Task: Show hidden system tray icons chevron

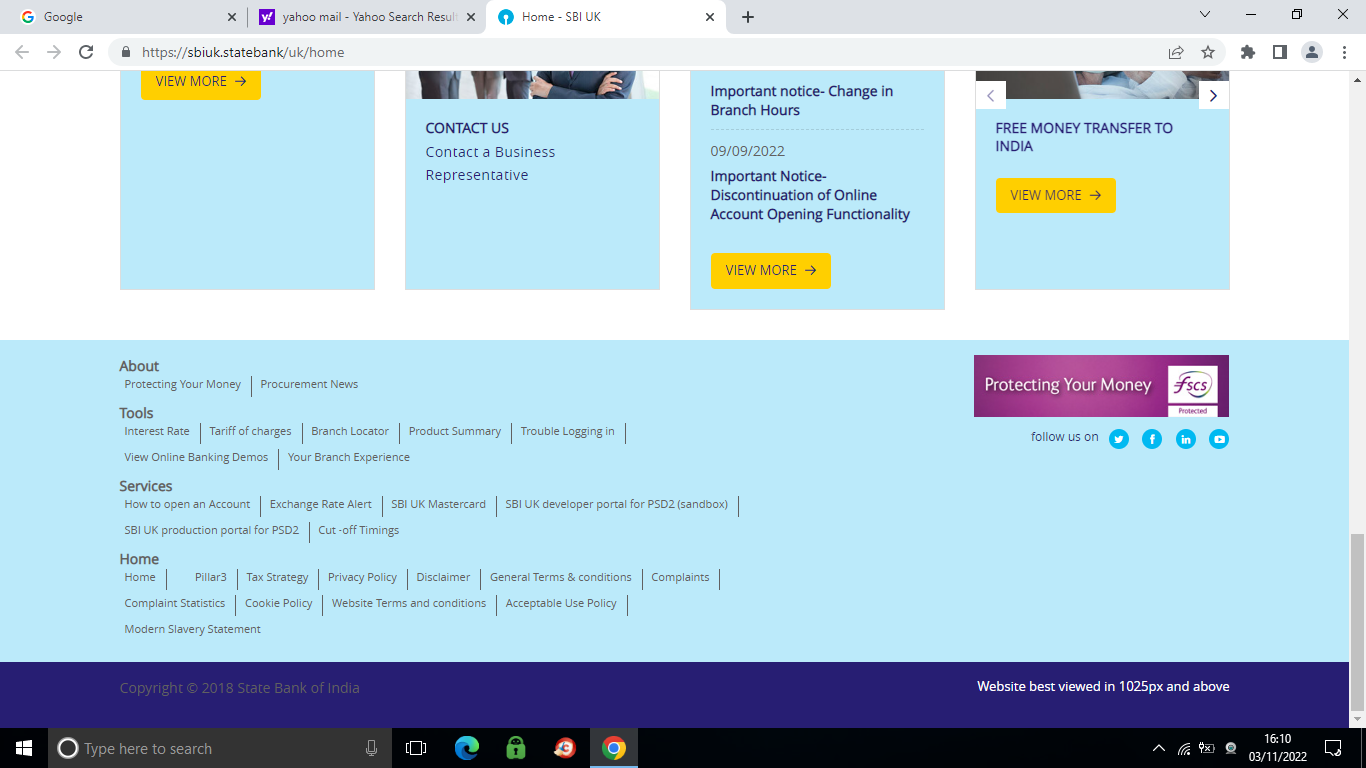Action: point(1159,748)
